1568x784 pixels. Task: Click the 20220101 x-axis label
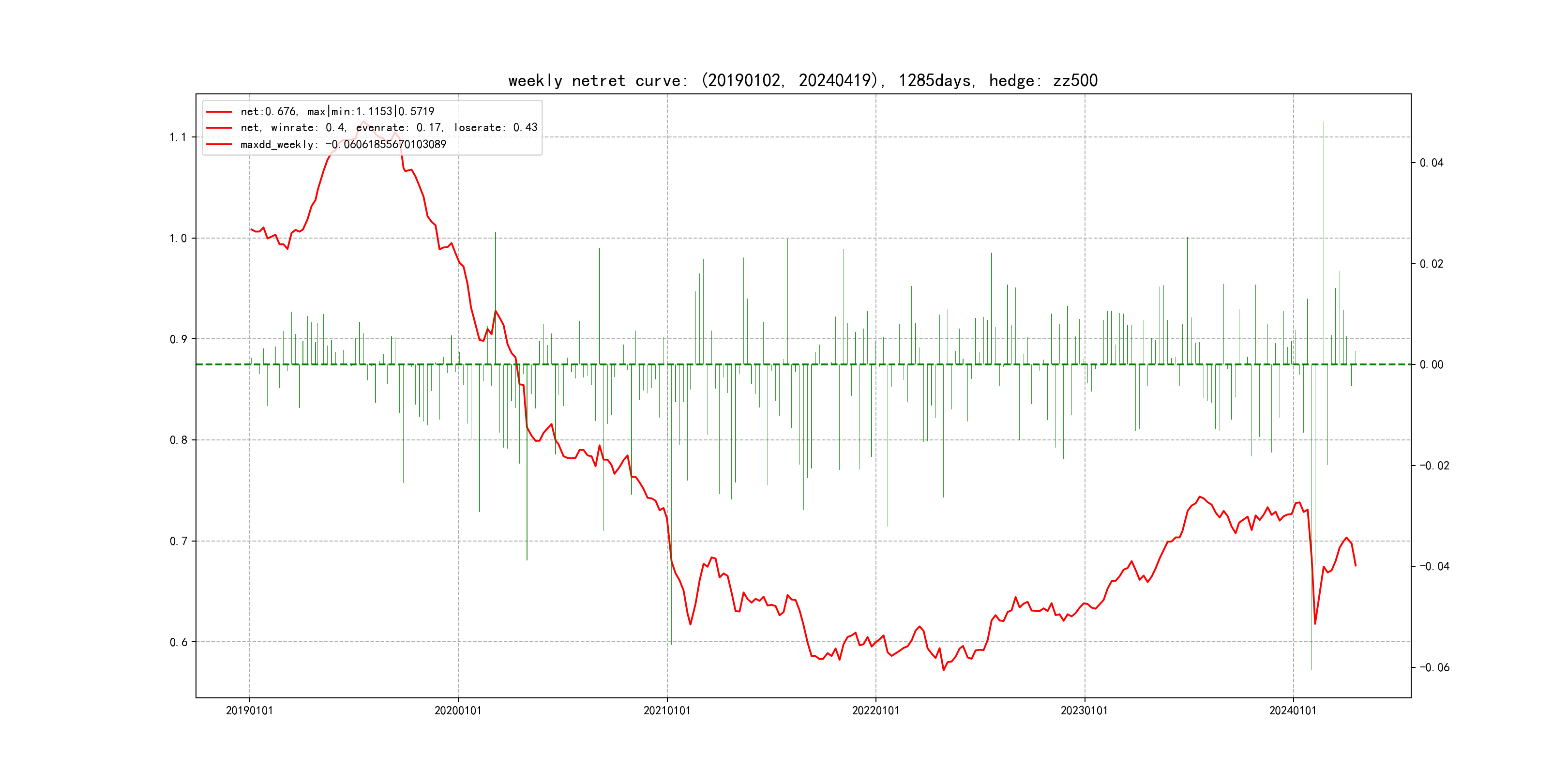(875, 710)
